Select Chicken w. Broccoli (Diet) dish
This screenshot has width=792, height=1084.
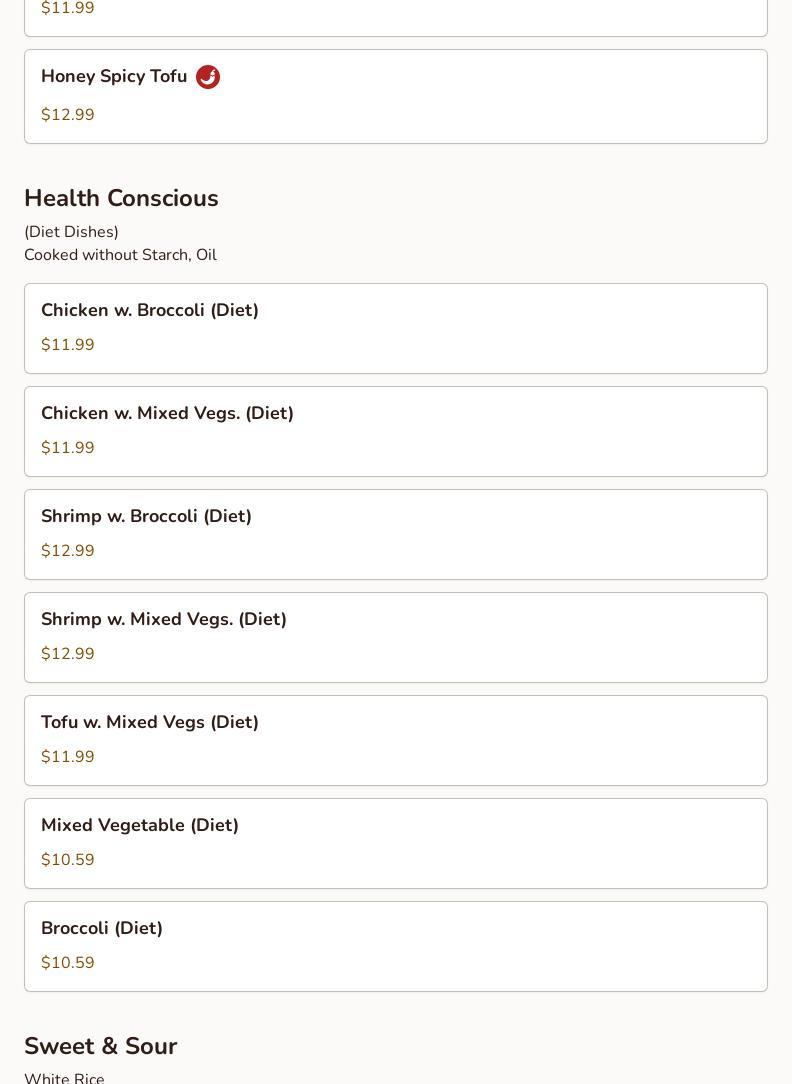pyautogui.click(x=396, y=328)
